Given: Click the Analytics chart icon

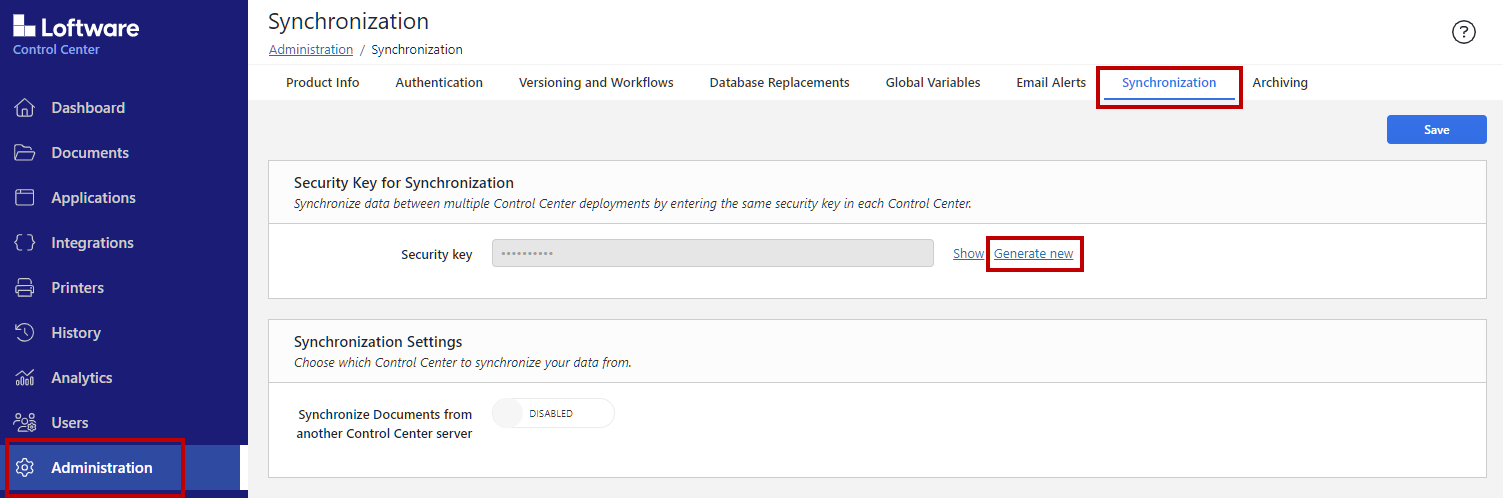Looking at the screenshot, I should [25, 378].
